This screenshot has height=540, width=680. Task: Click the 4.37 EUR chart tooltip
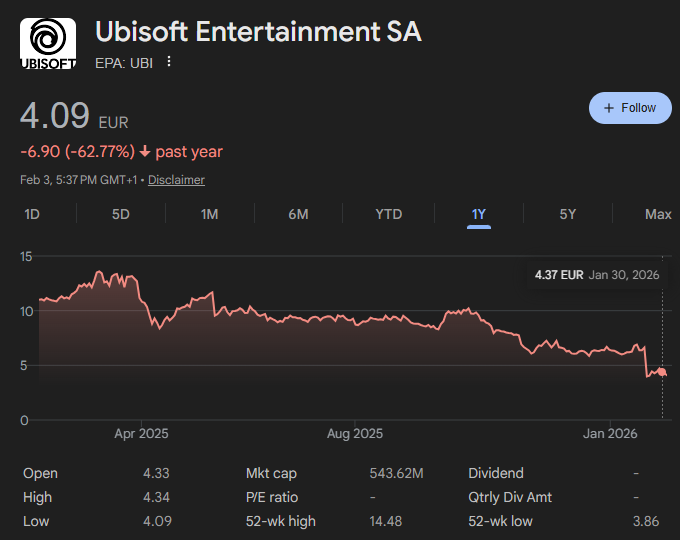click(x=597, y=274)
